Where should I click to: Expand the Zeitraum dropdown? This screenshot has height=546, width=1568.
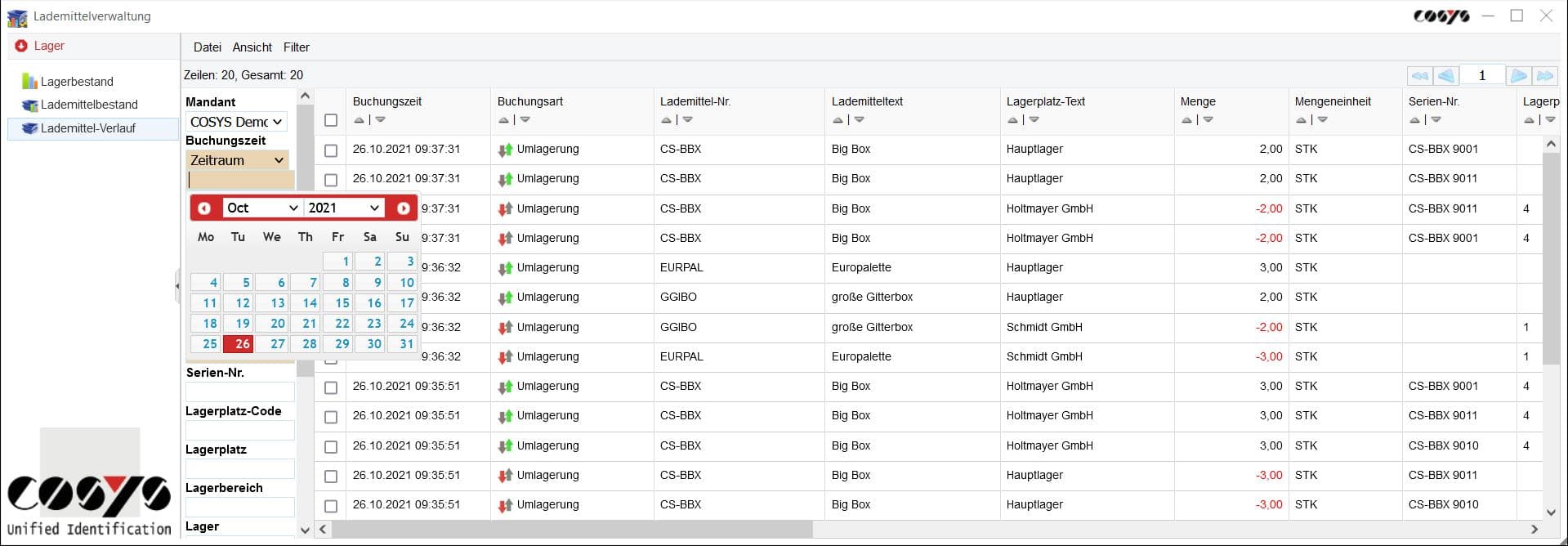tap(236, 160)
